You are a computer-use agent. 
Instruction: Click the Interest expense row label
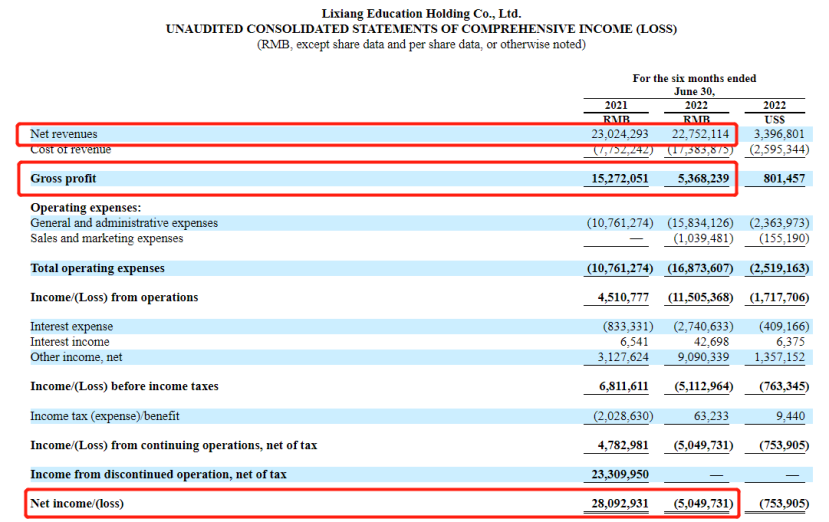tap(72, 326)
